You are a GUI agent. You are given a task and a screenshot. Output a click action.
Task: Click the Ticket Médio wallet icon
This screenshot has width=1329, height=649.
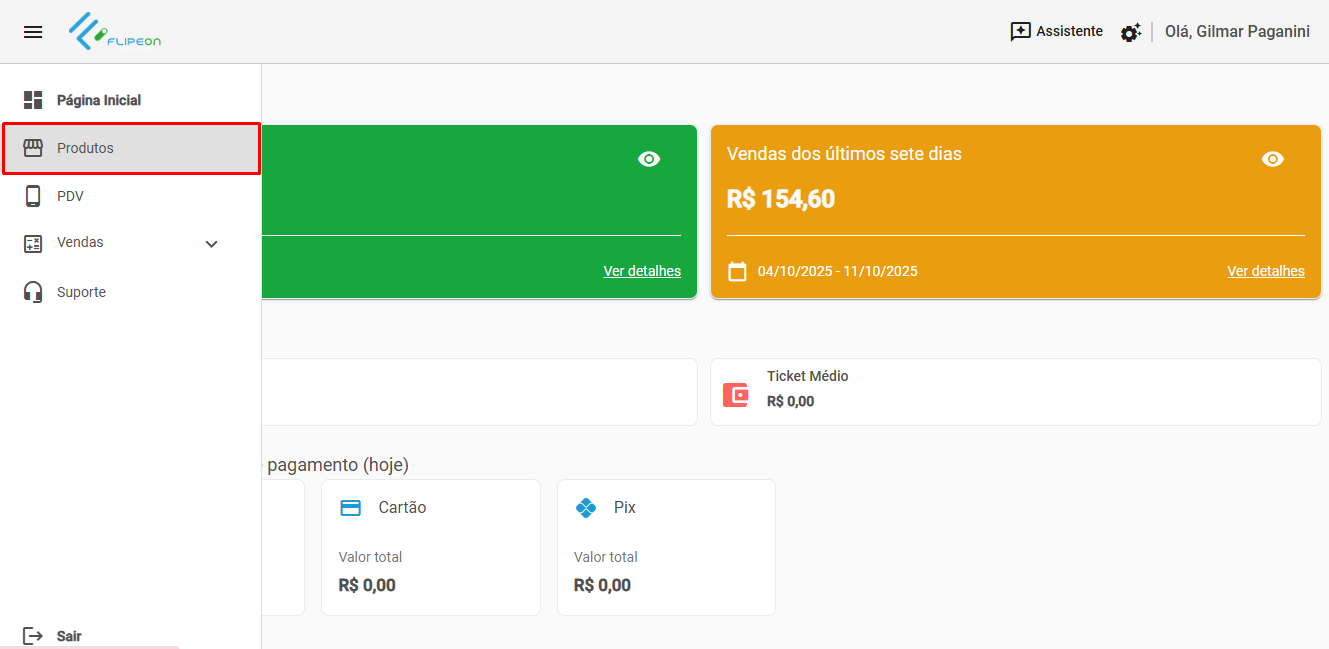coord(736,395)
